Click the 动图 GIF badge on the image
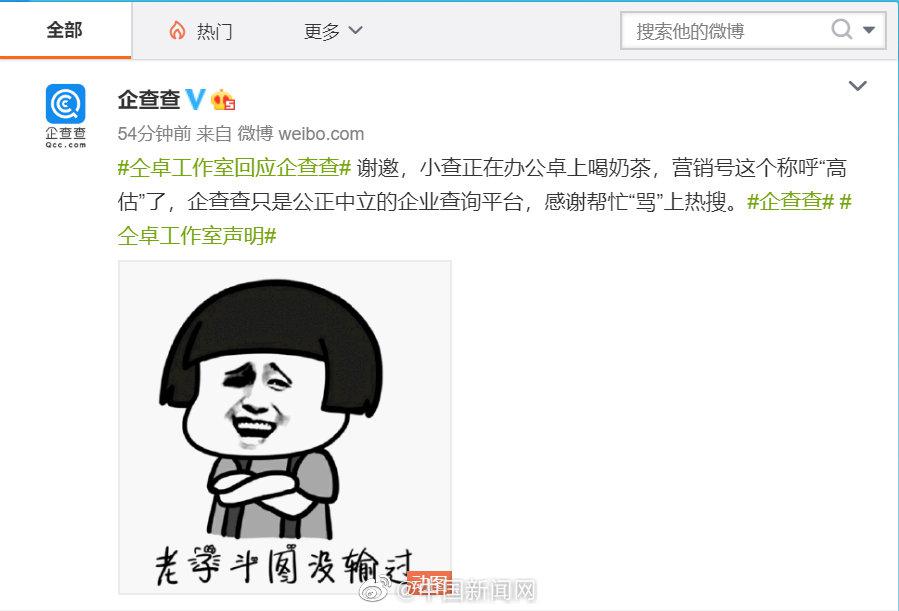 pyautogui.click(x=429, y=582)
